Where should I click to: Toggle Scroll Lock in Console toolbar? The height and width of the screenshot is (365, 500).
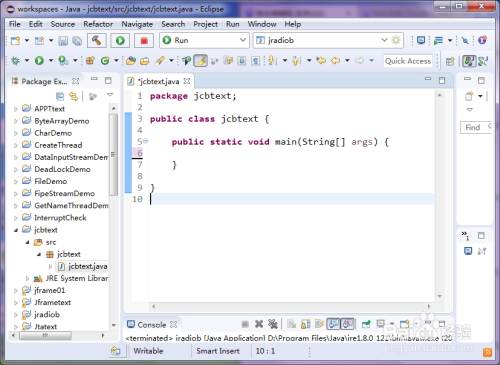tap(306, 324)
